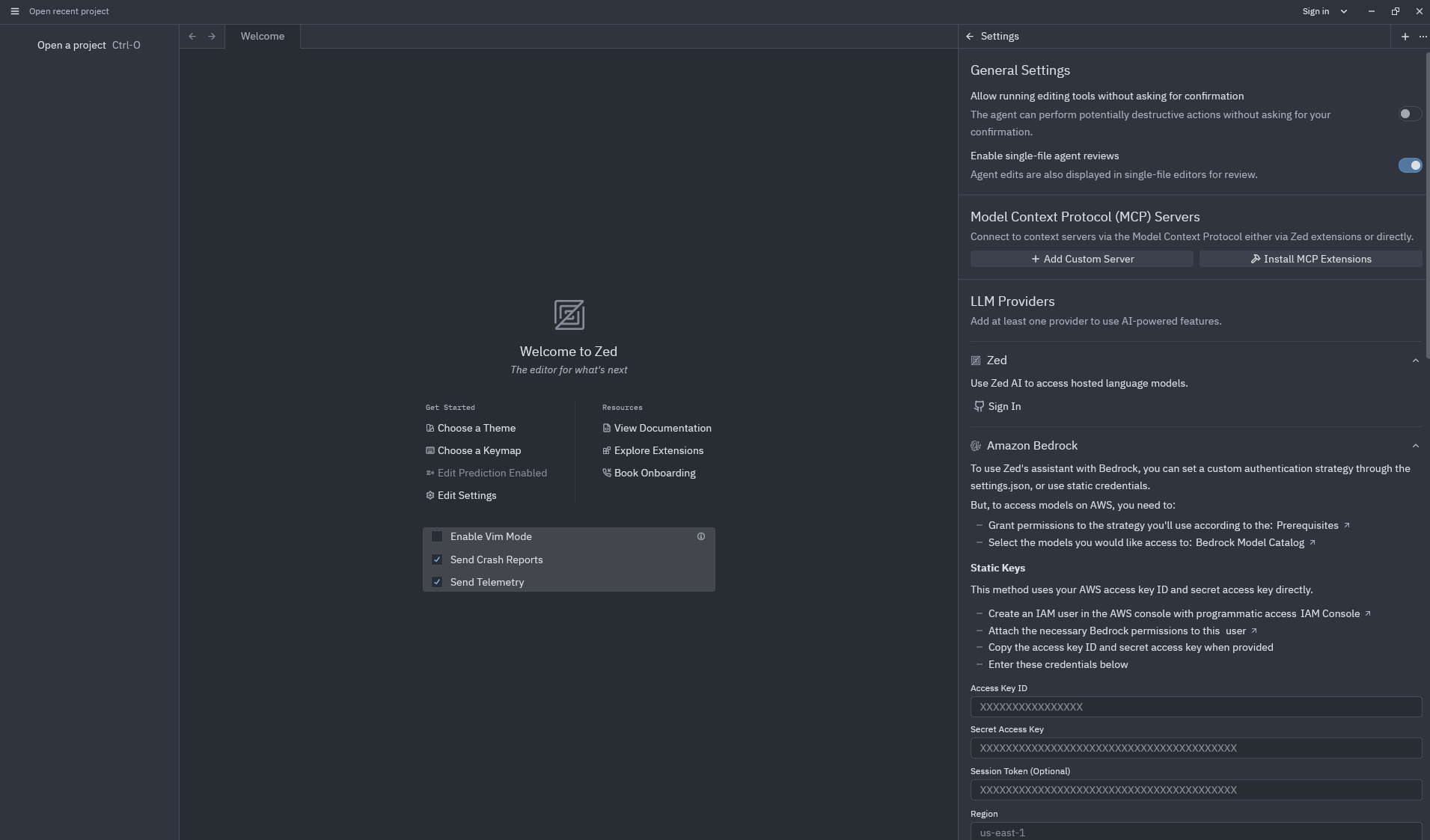This screenshot has height=840, width=1430.
Task: Select the Welcome tab
Action: (263, 36)
